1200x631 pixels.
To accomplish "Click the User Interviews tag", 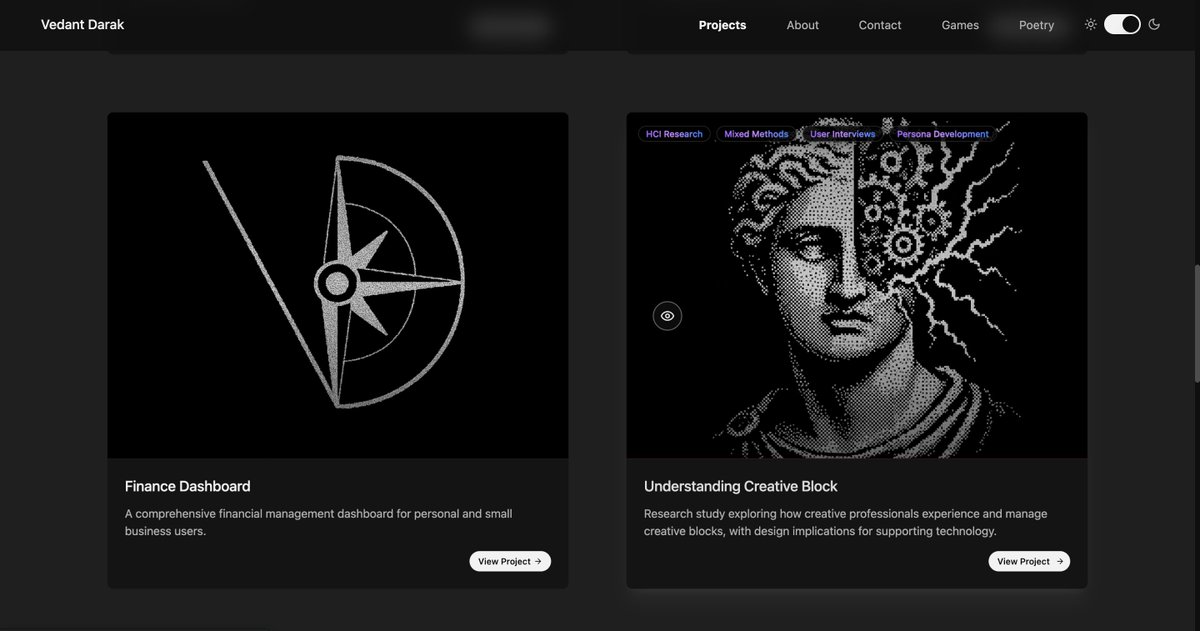I will (x=842, y=134).
